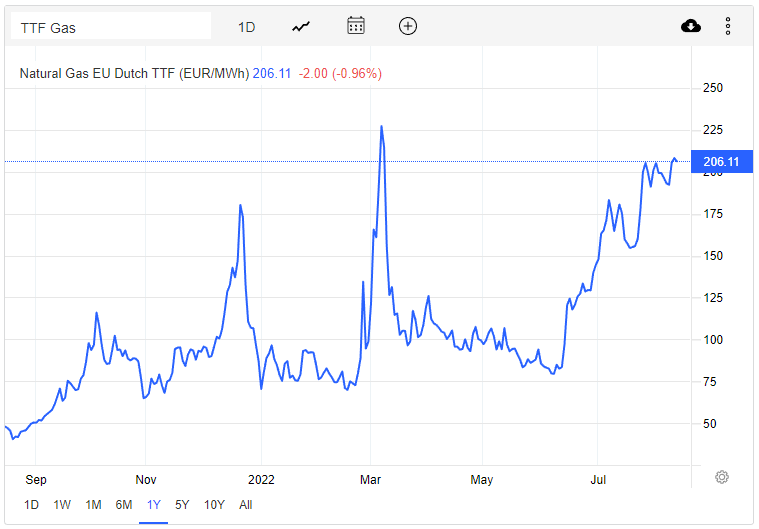Click the 125 axis label
The image size is (759, 529).
tap(713, 298)
